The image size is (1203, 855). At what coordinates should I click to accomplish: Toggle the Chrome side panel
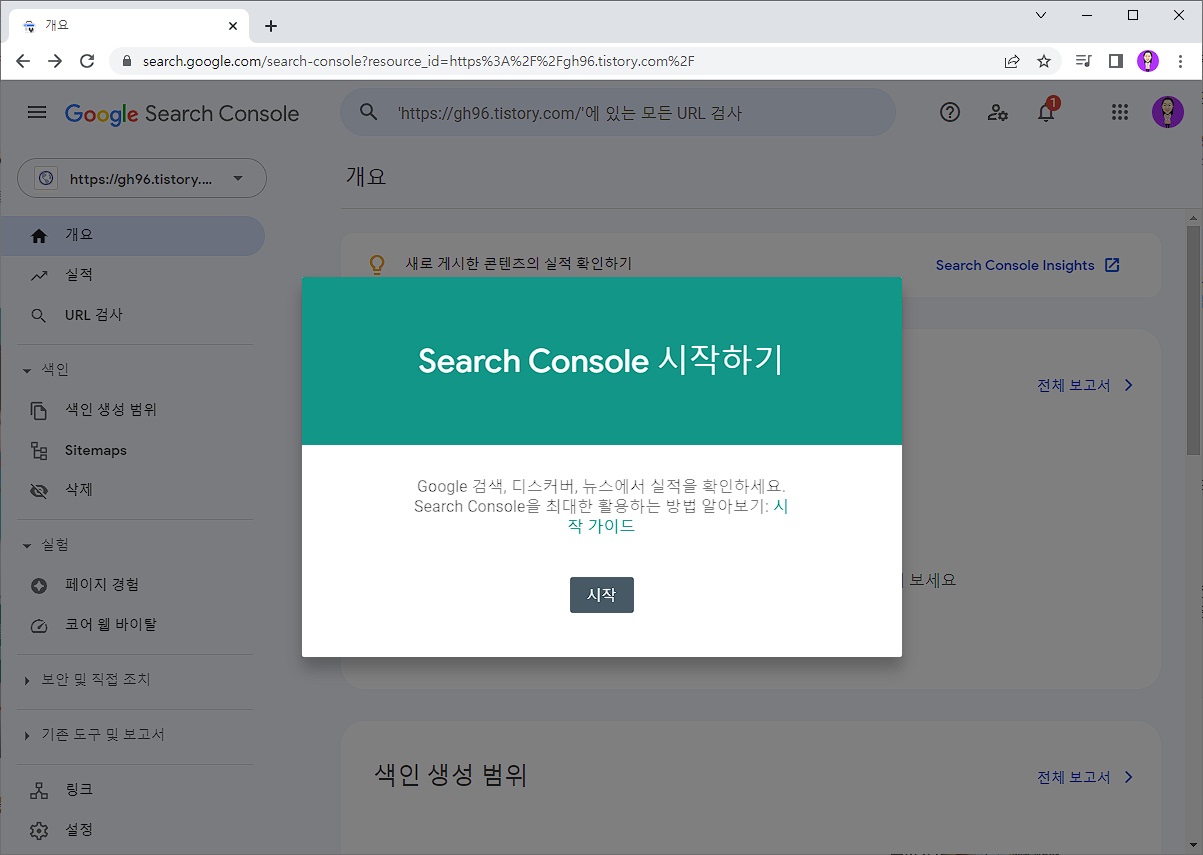tap(1116, 61)
